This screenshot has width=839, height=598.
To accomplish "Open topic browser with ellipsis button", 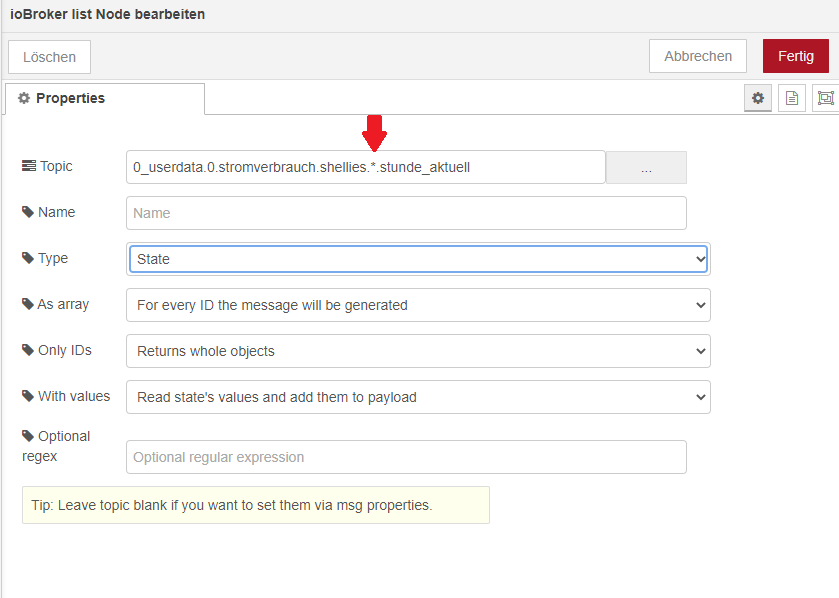I will point(646,167).
